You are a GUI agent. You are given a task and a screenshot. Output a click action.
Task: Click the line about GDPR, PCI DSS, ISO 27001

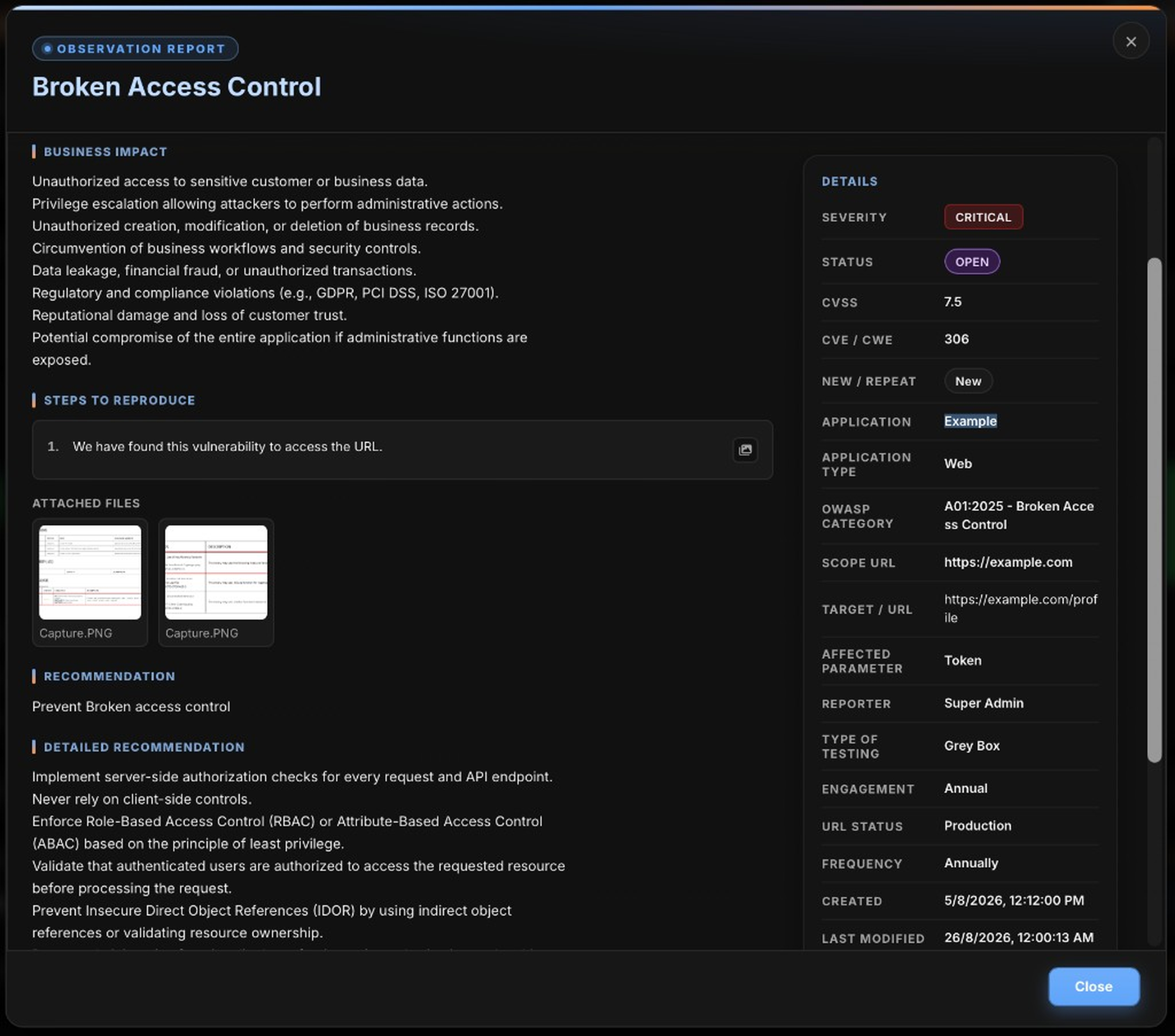[265, 293]
